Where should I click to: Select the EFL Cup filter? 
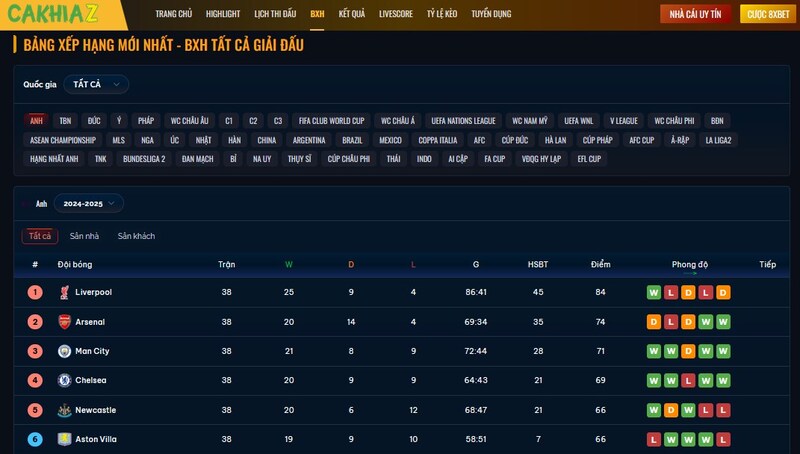click(589, 159)
